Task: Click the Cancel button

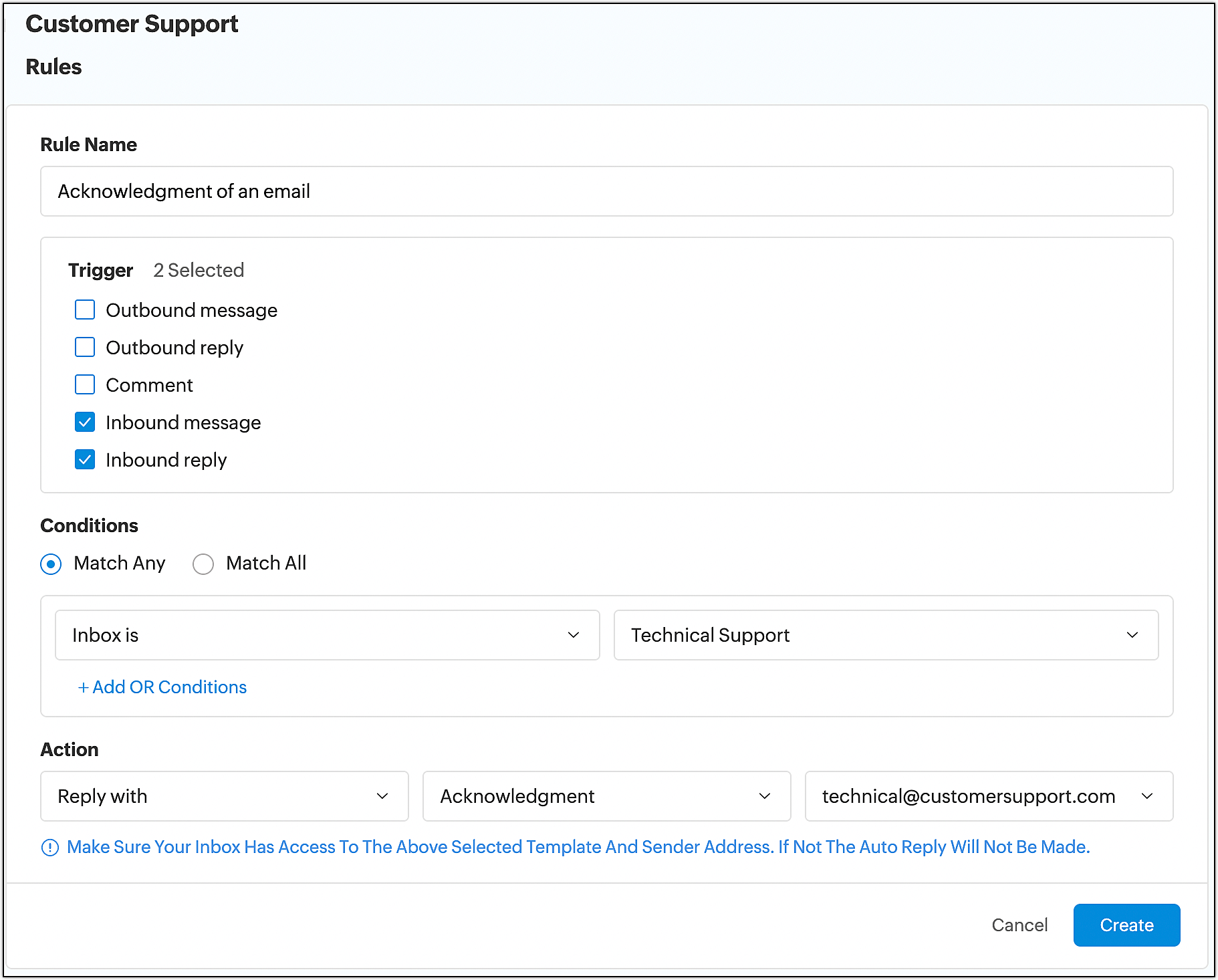Action: [1019, 925]
